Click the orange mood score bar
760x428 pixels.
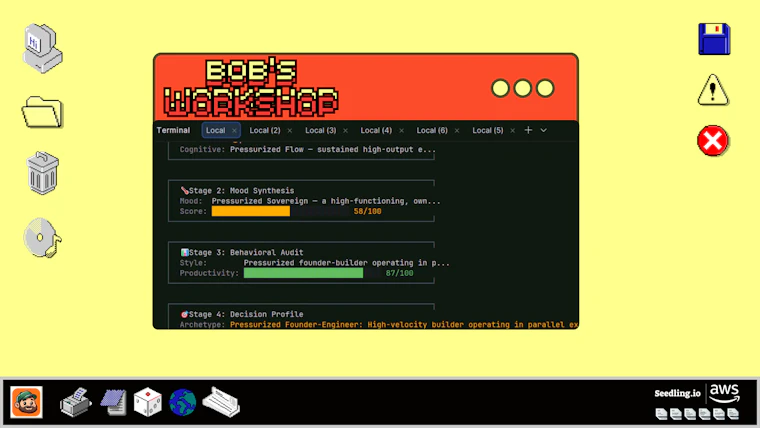click(x=251, y=211)
